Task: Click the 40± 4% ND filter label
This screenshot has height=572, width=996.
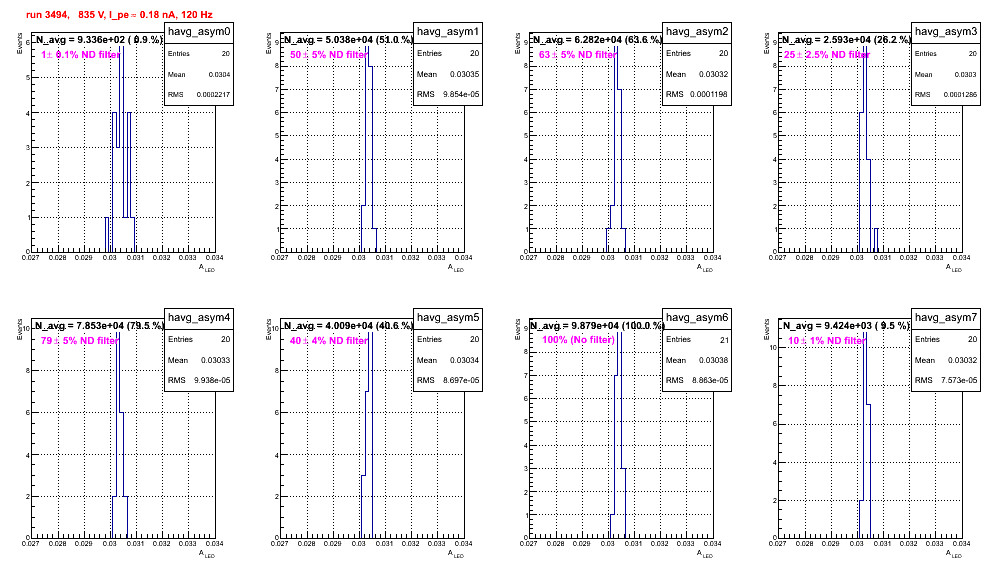Action: click(329, 341)
